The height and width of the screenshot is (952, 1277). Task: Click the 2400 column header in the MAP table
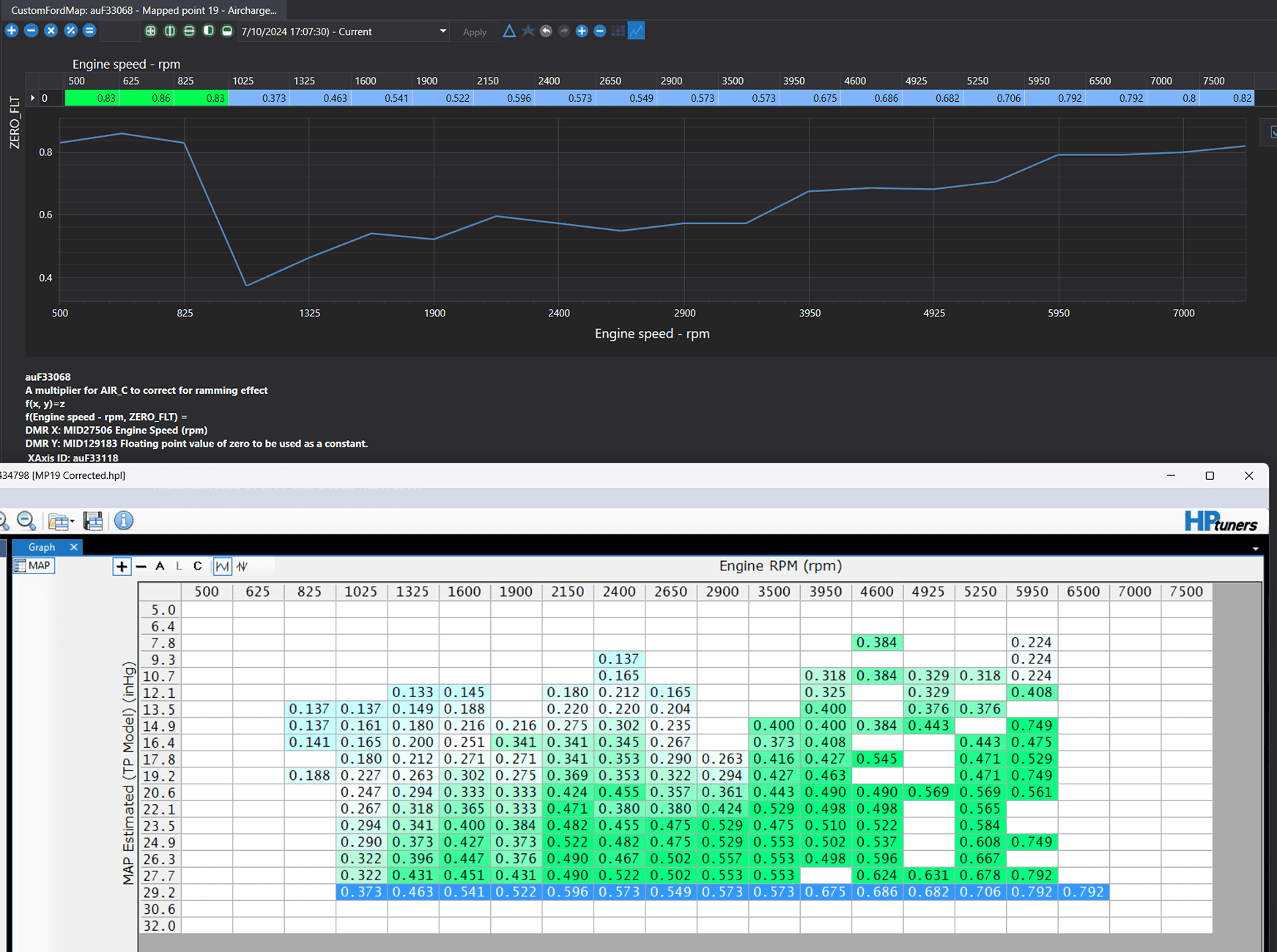pos(619,592)
